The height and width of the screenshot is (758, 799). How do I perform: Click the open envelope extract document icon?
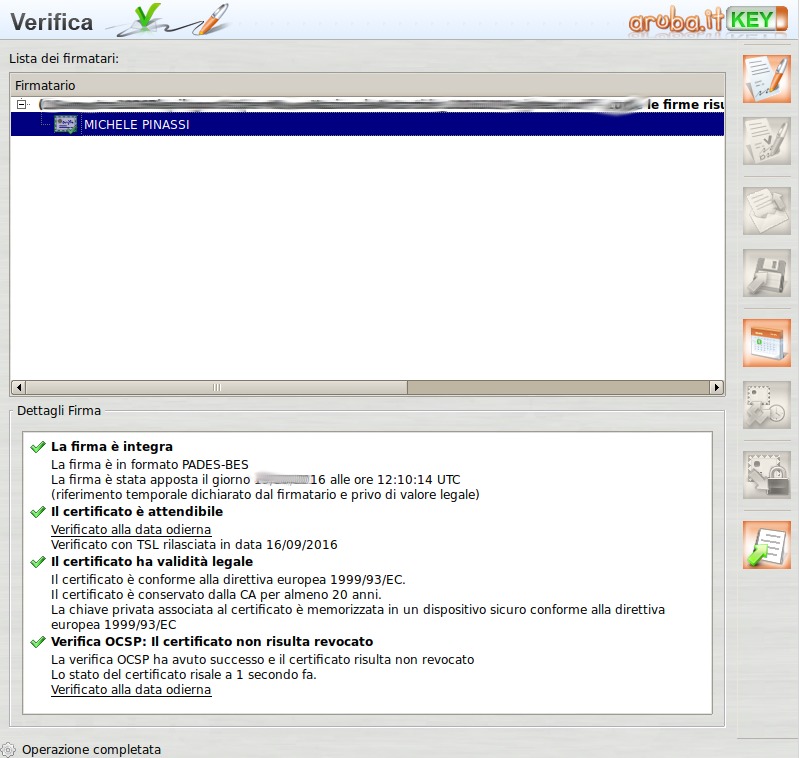(x=766, y=211)
